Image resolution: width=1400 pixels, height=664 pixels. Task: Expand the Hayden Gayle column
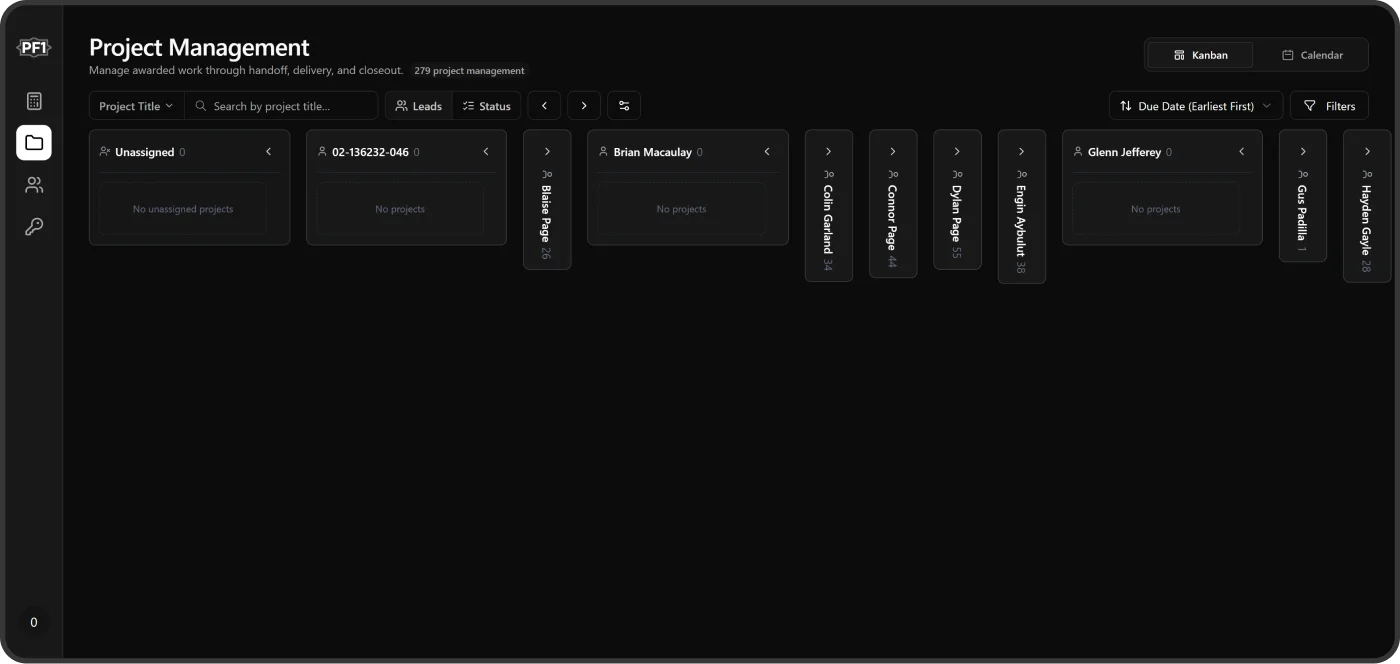(1367, 152)
